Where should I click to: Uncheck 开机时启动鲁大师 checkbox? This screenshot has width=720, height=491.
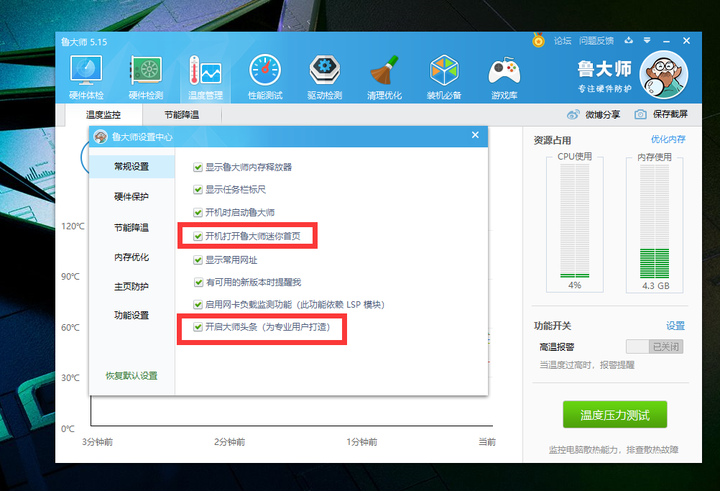[198, 212]
